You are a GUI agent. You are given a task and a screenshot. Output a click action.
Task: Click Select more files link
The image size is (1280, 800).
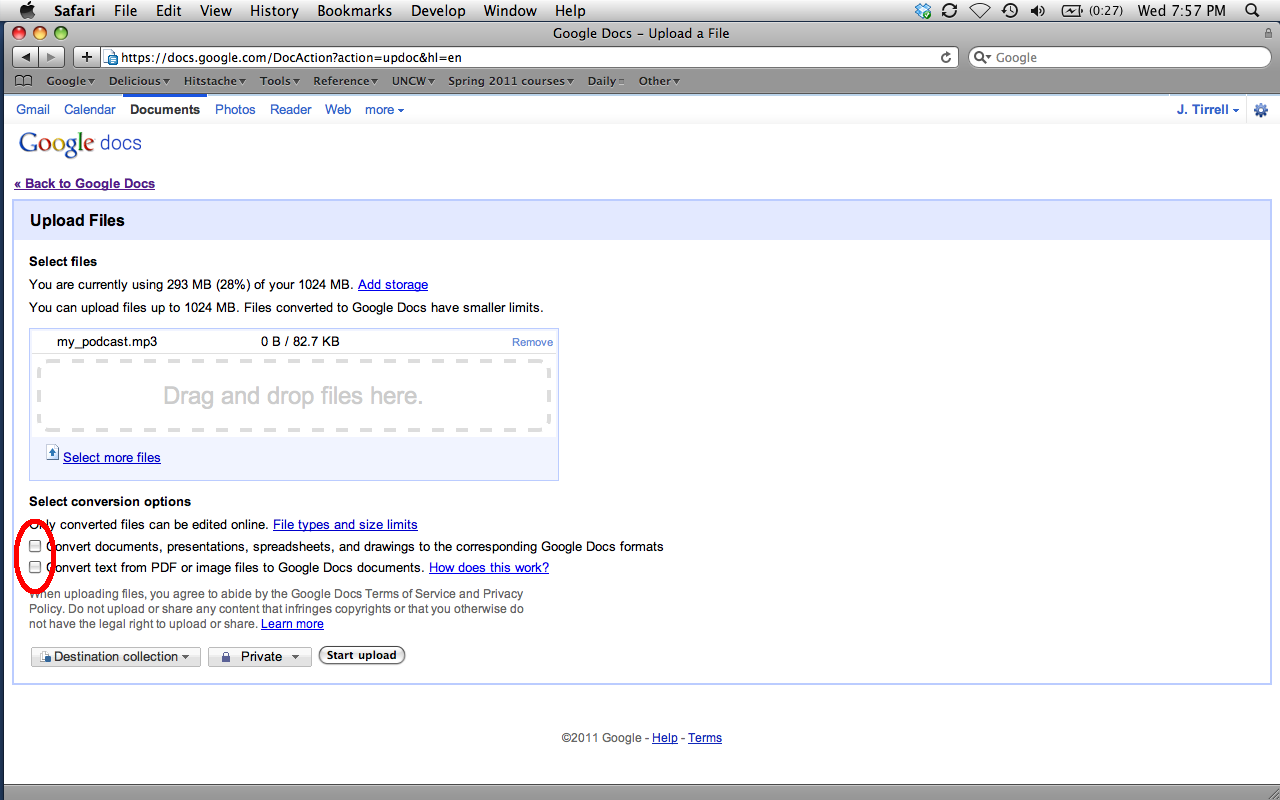click(x=112, y=458)
